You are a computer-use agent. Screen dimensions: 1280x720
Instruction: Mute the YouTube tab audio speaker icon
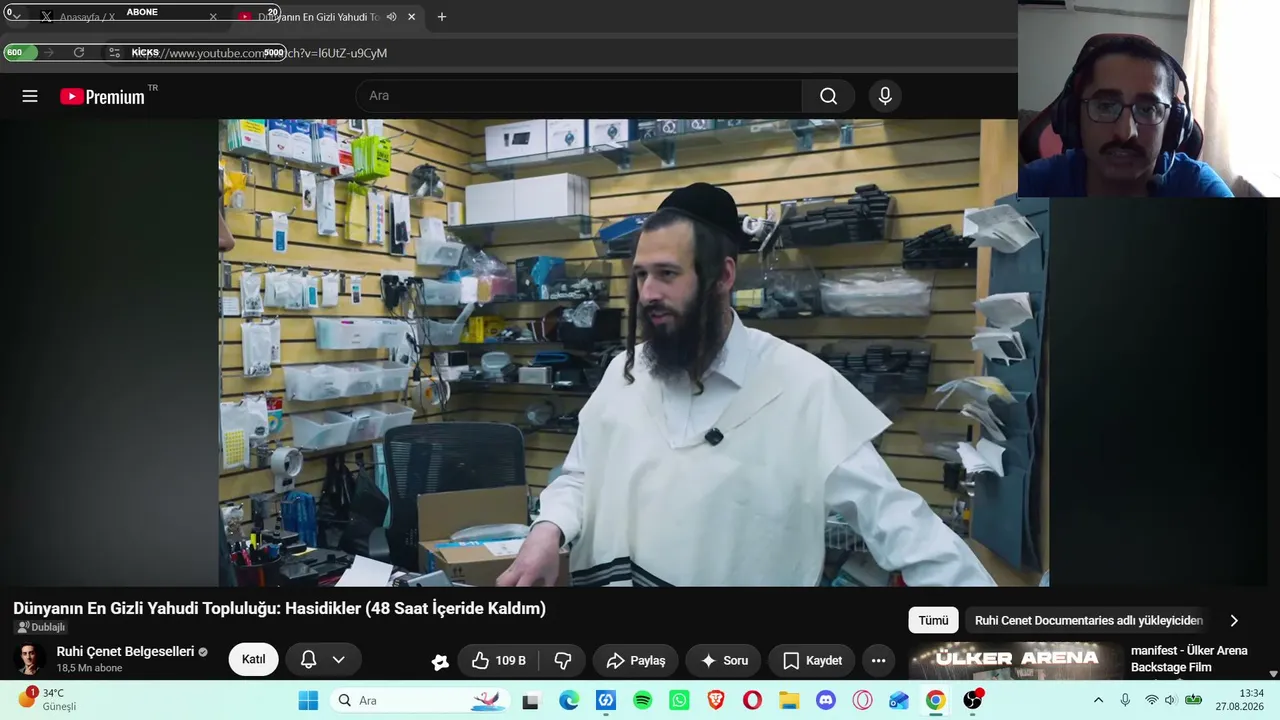392,17
